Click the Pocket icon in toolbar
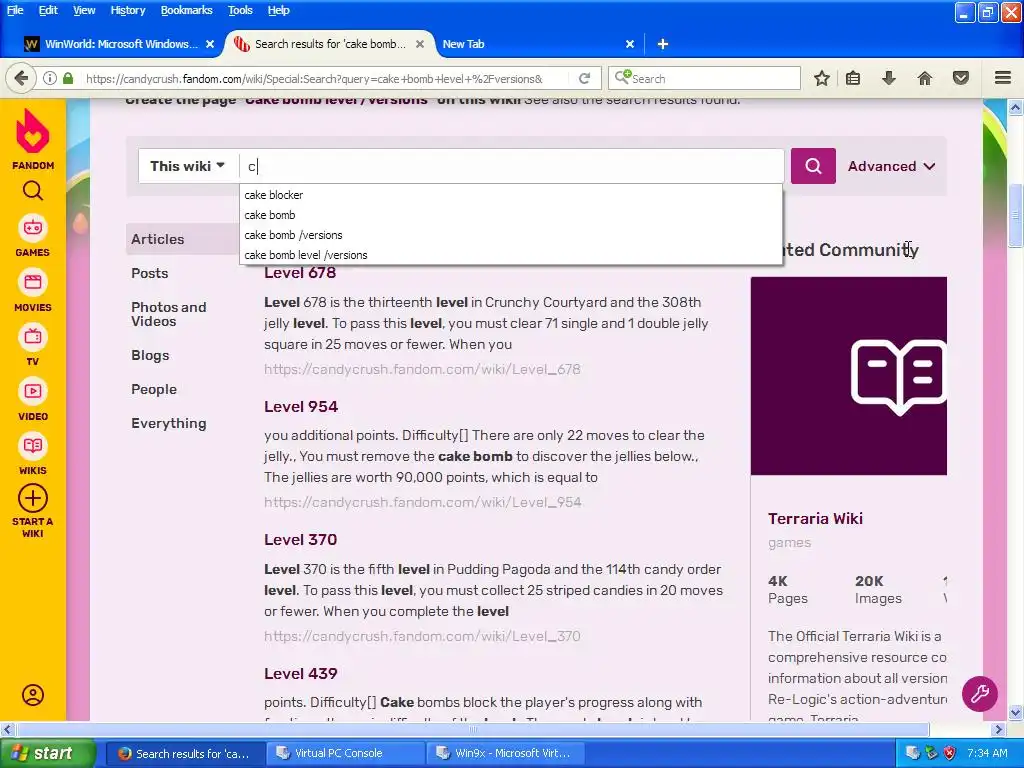Viewport: 1024px width, 768px height. pos(961,78)
